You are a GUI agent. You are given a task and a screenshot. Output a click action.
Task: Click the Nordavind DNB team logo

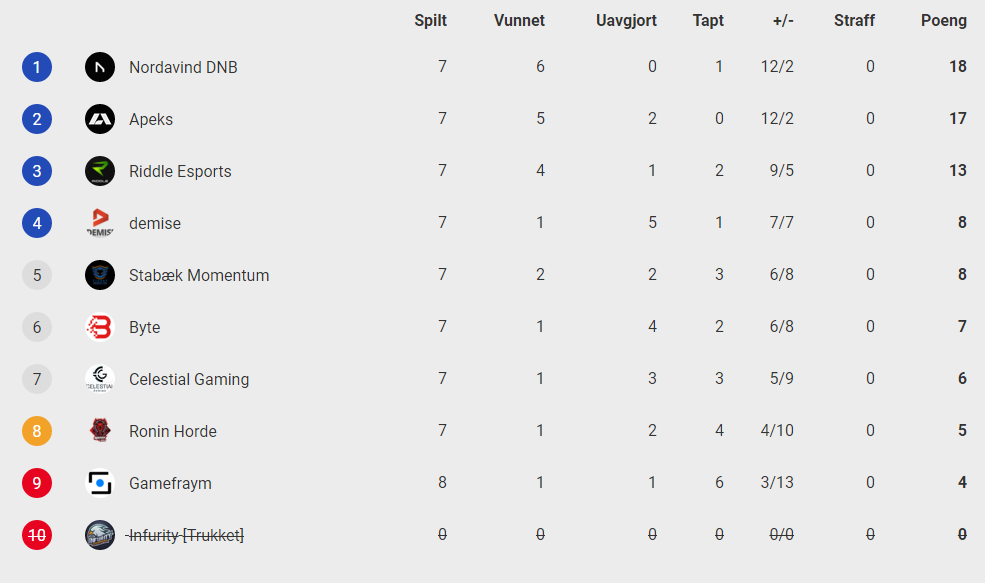pos(100,67)
